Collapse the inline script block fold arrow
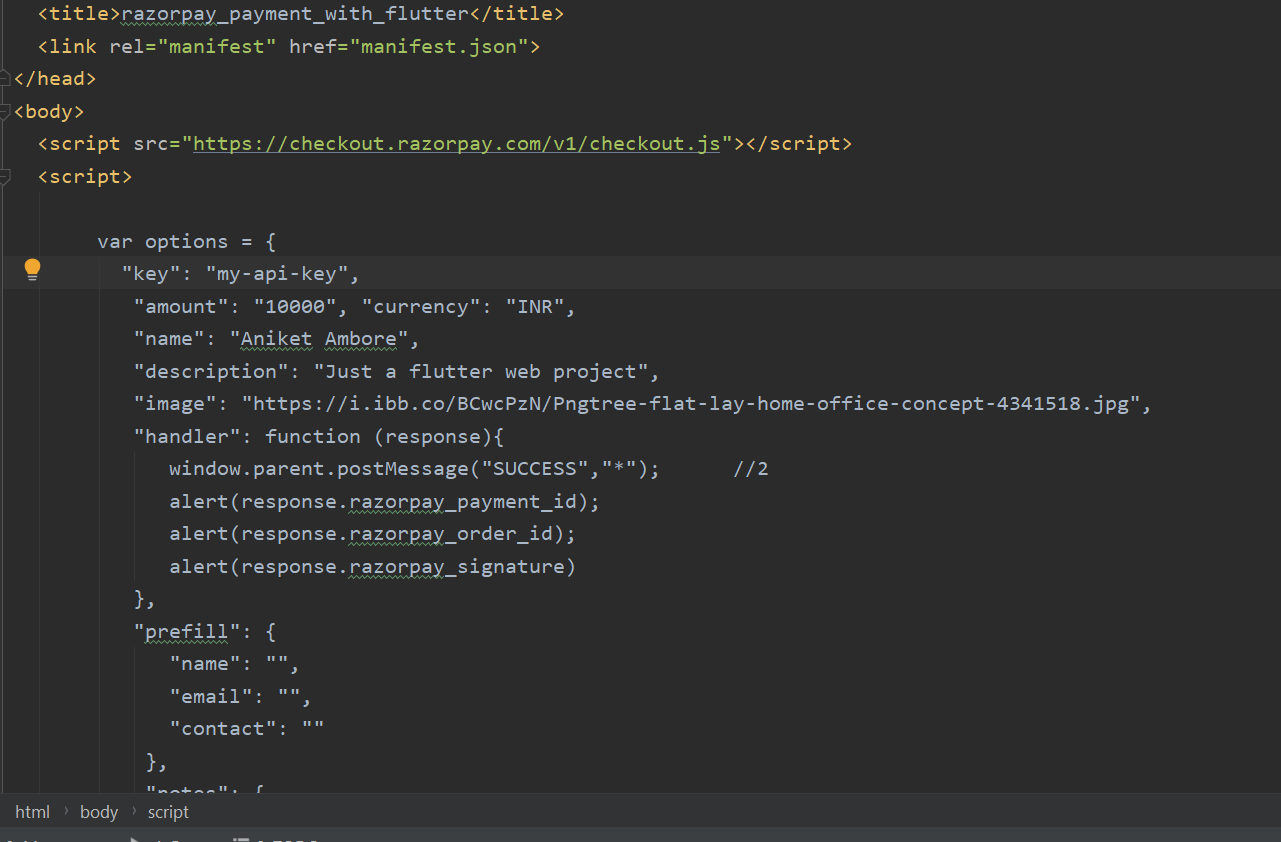 (4, 176)
